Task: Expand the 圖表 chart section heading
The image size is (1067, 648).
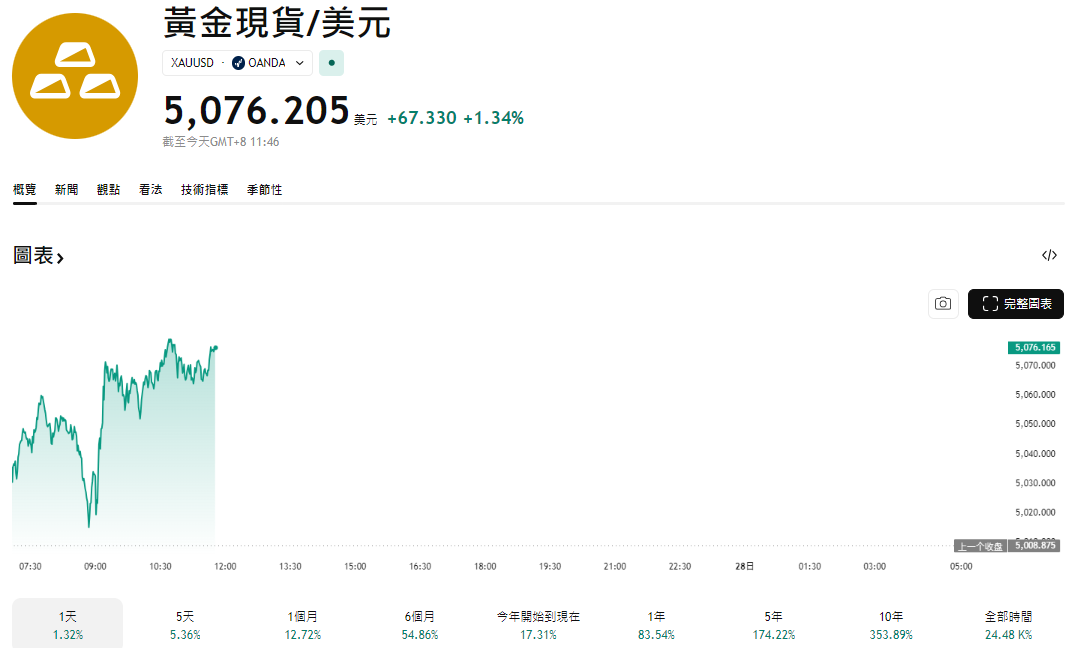Action: click(39, 256)
